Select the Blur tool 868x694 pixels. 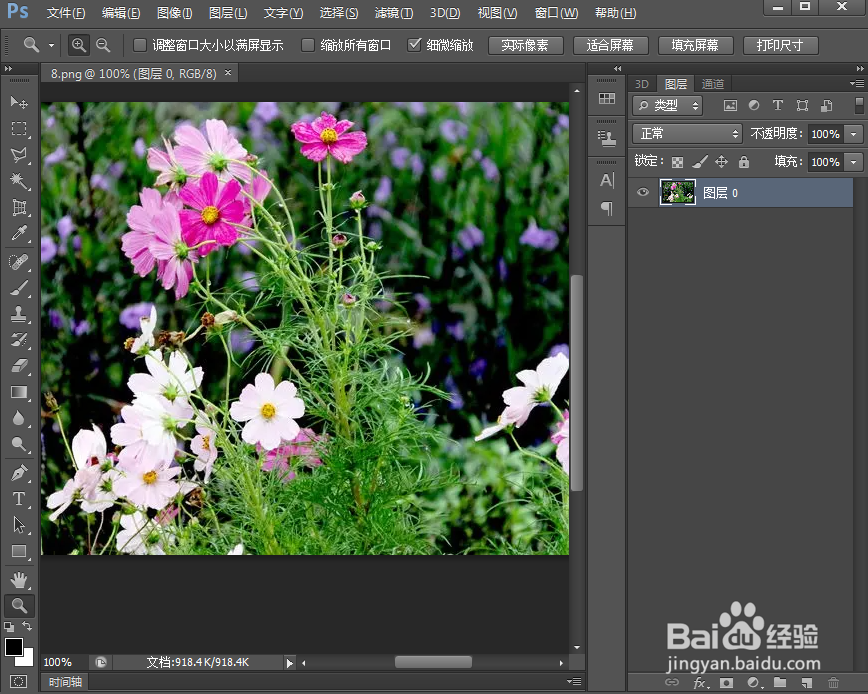pyautogui.click(x=19, y=418)
